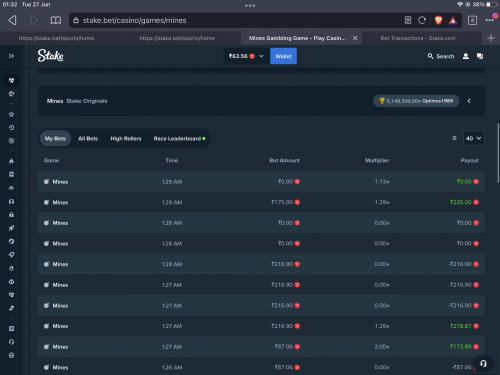Open browser bookmarks book icon
Screen dimensions: 500x375
coord(56,20)
